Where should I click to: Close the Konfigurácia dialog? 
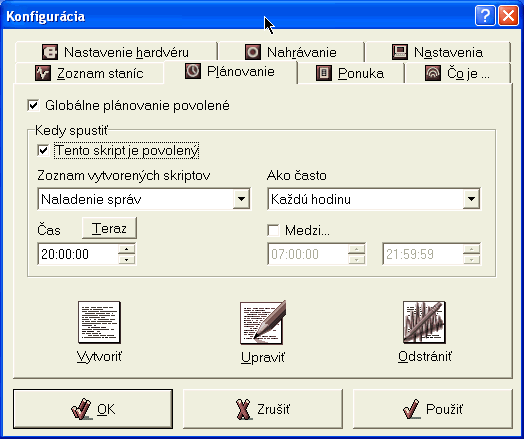pyautogui.click(x=508, y=16)
